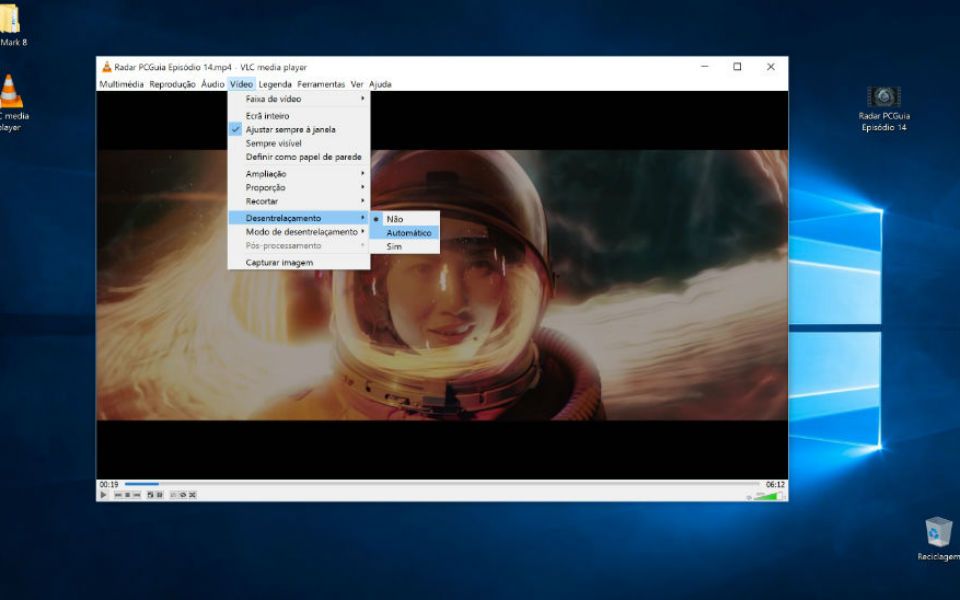
Task: Click the VLC cone icon in title bar
Action: 107,67
